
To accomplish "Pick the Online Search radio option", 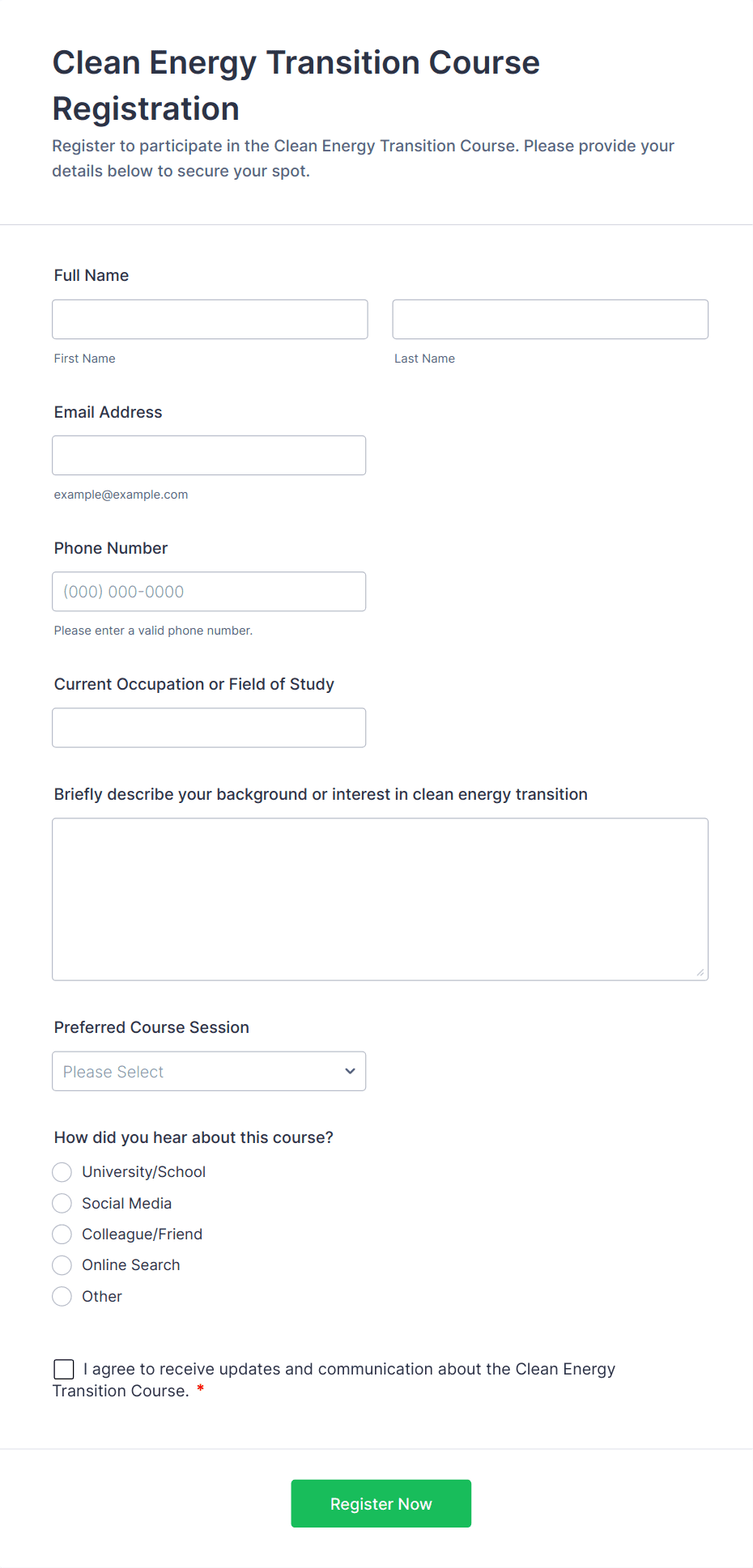I will tap(62, 1265).
